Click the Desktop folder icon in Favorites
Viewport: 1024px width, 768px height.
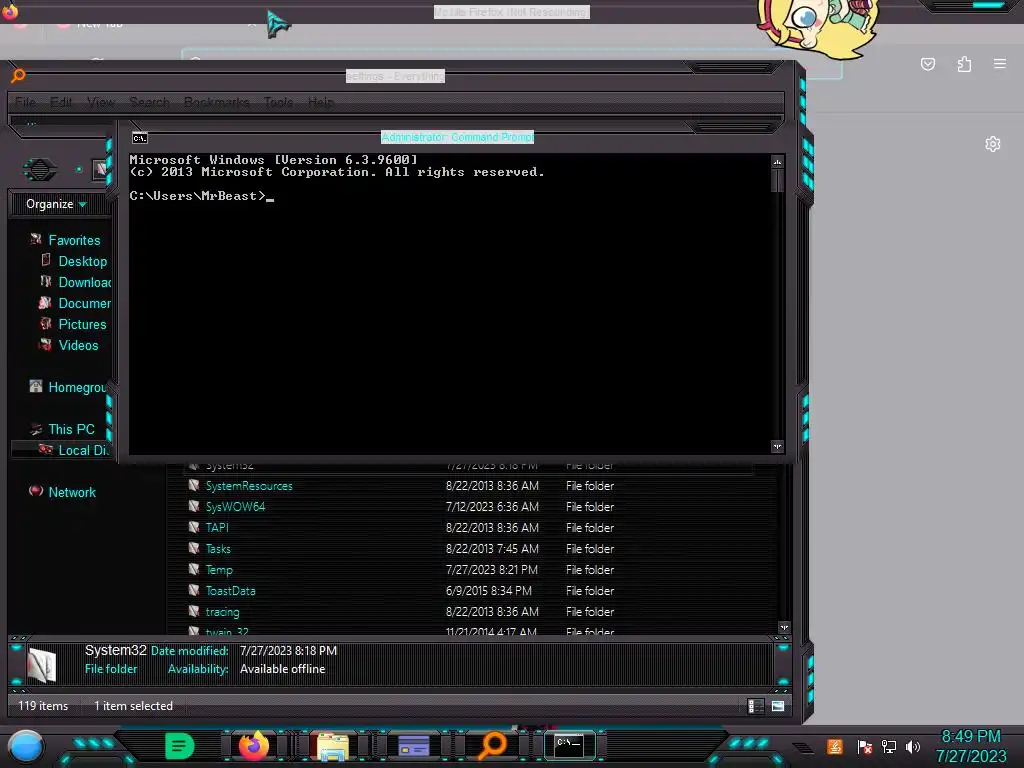(x=46, y=260)
